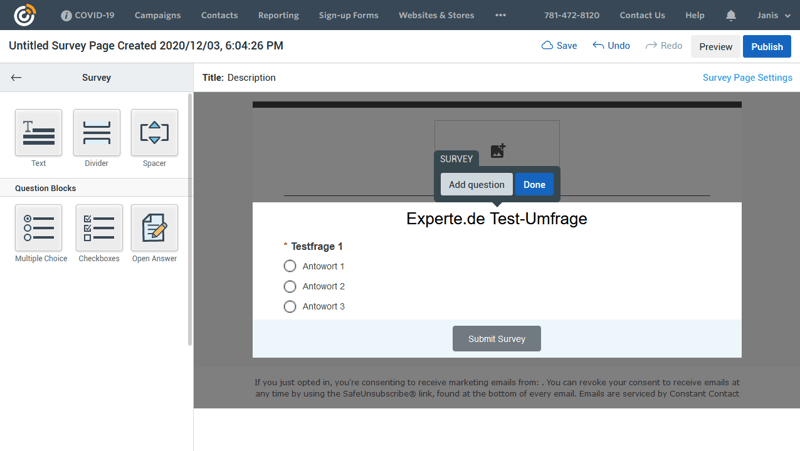Go back using the left arrow
Screen dimensions: 800x451
point(16,77)
